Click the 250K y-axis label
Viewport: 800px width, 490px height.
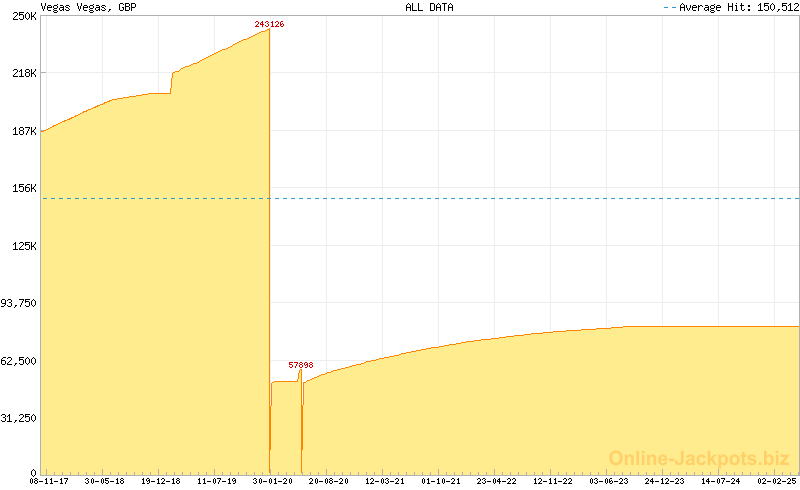(x=24, y=17)
